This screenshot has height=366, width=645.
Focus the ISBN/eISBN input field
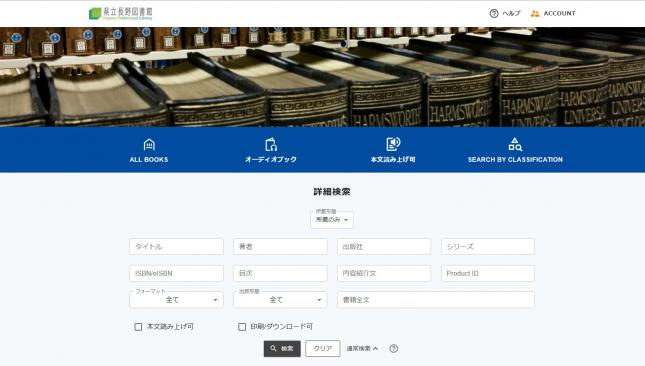[x=176, y=273]
